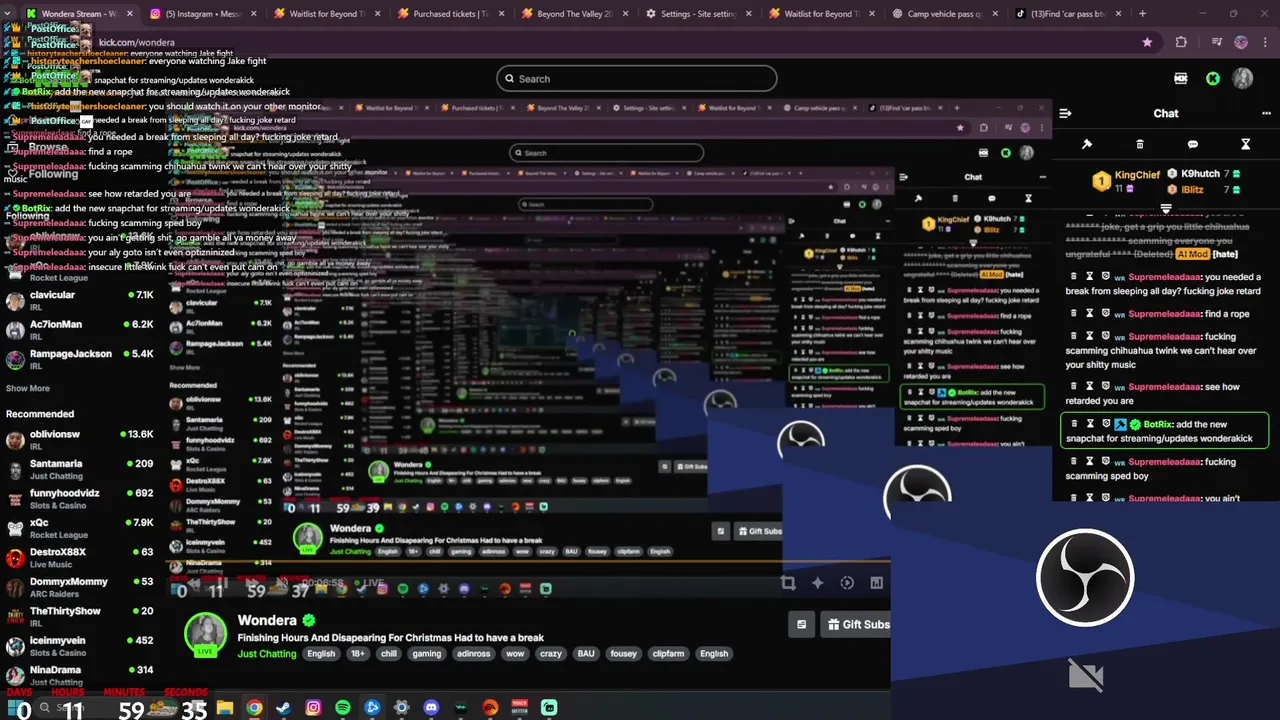The image size is (1280, 720).
Task: Timeout sender of 'you needed a break' message
Action: tap(1090, 277)
